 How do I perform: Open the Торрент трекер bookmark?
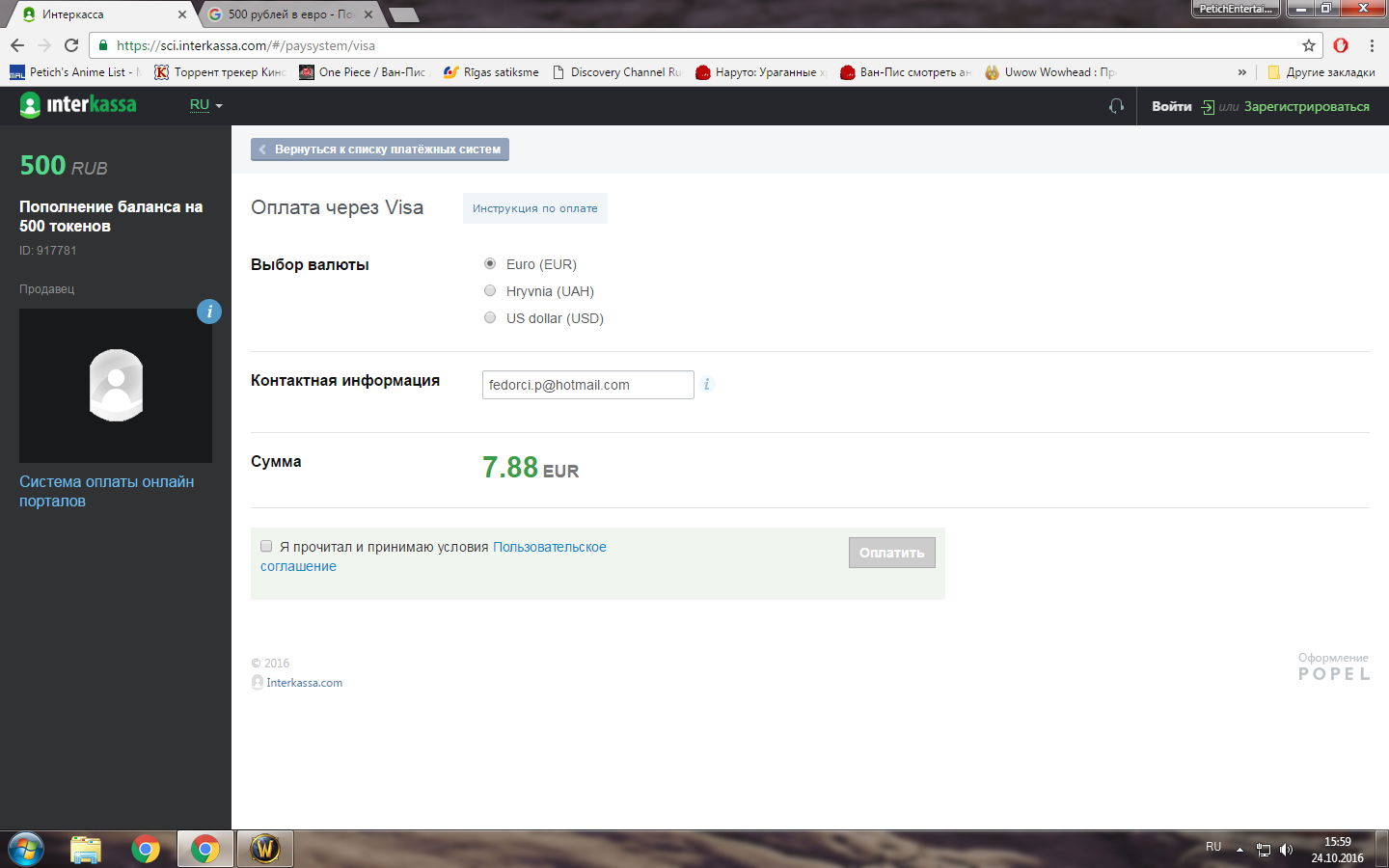(x=220, y=72)
